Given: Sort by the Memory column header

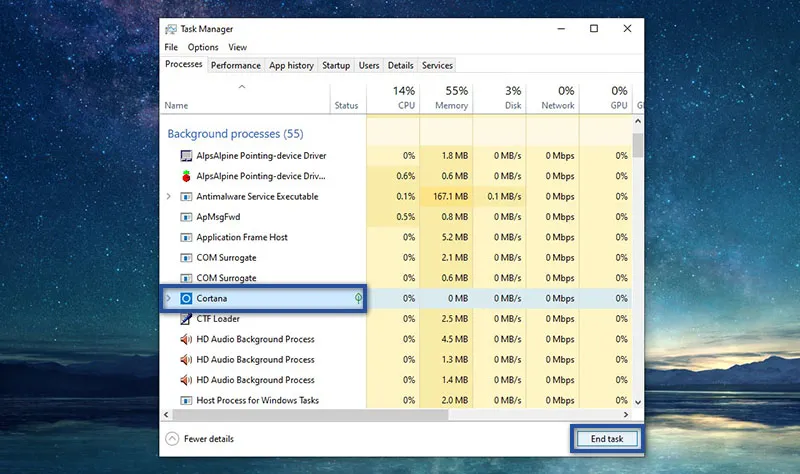Looking at the screenshot, I should pos(446,98).
